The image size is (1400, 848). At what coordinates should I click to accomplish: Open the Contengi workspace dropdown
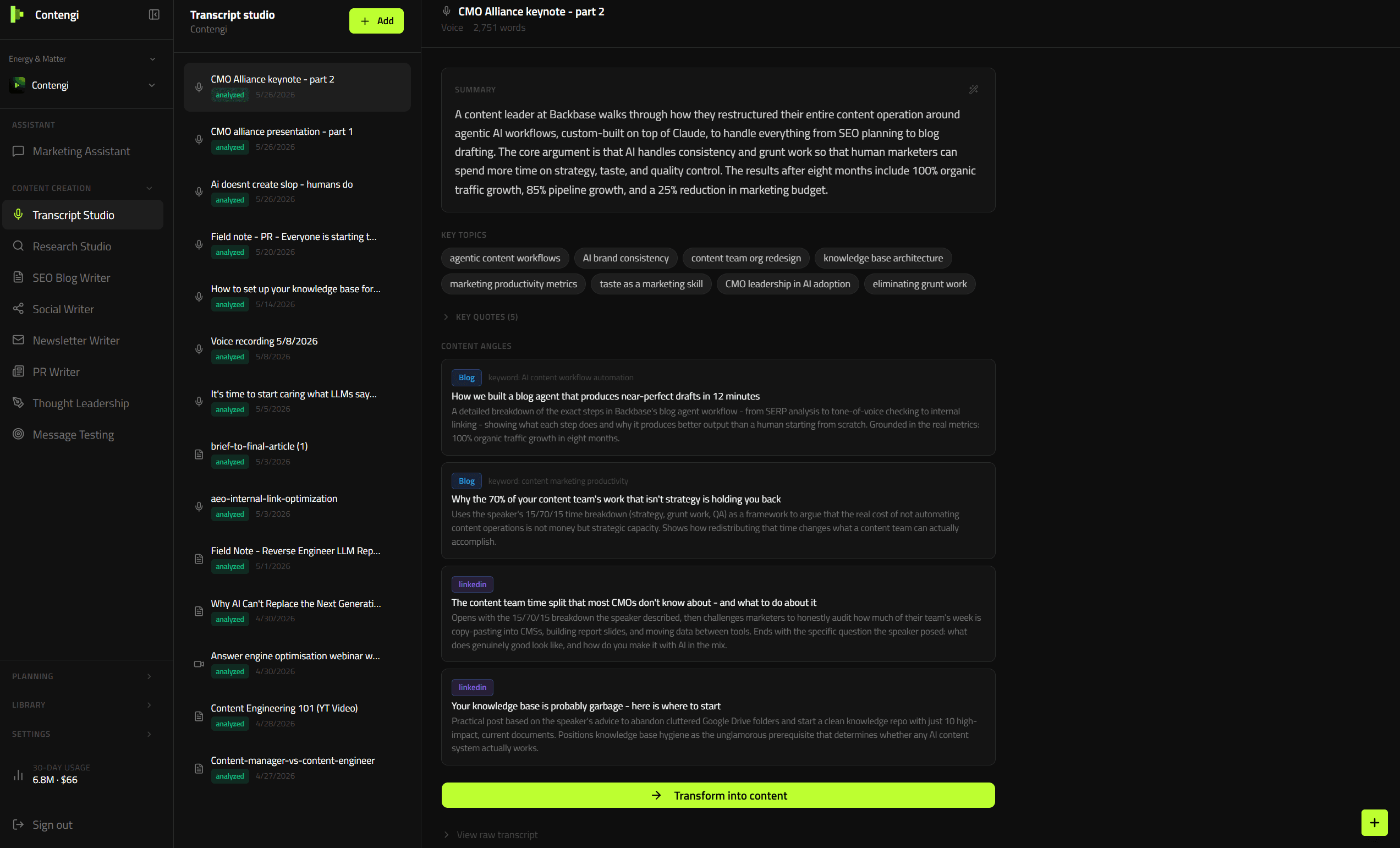coord(83,85)
